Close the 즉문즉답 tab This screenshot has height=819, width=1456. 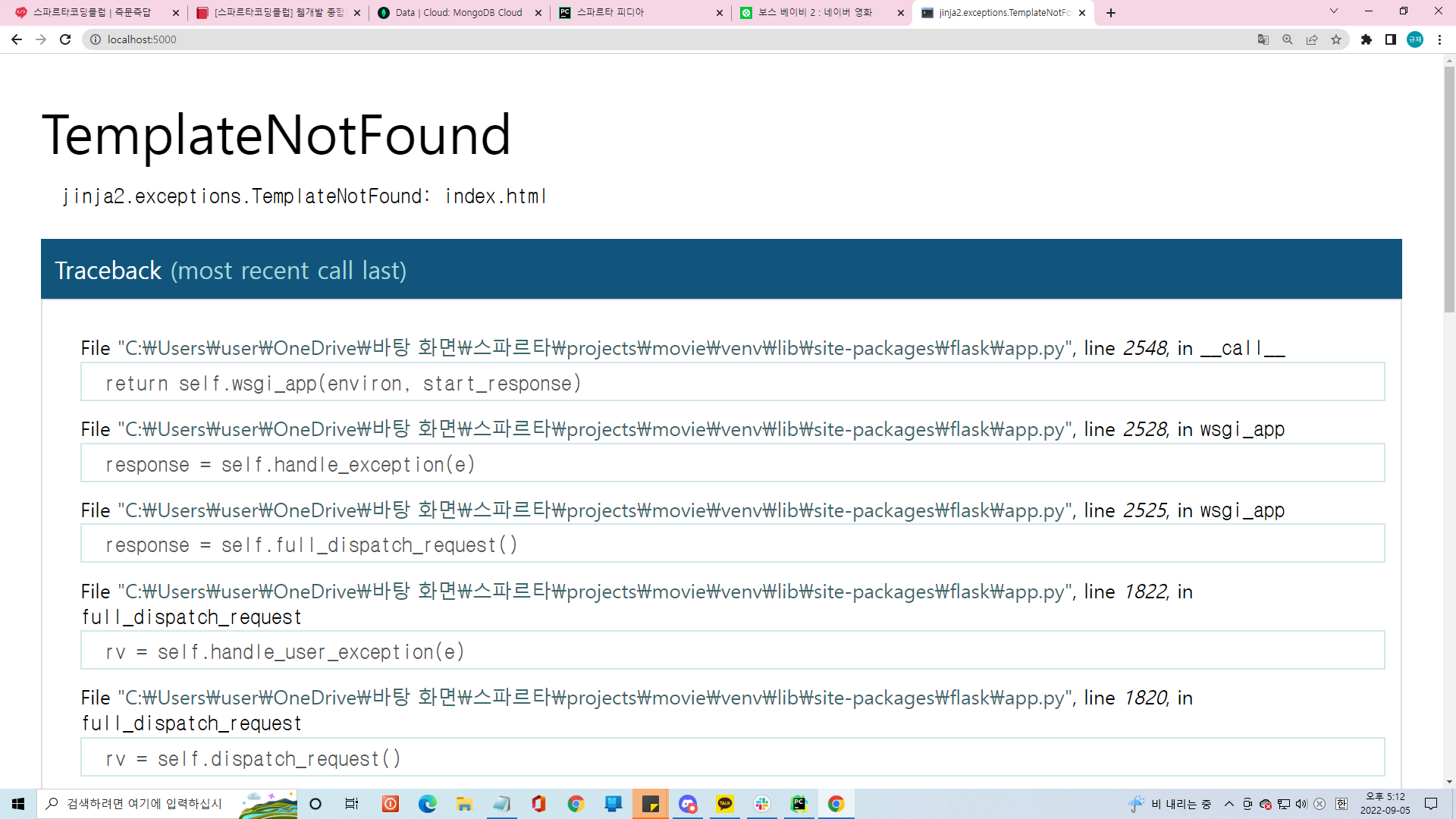pyautogui.click(x=176, y=13)
